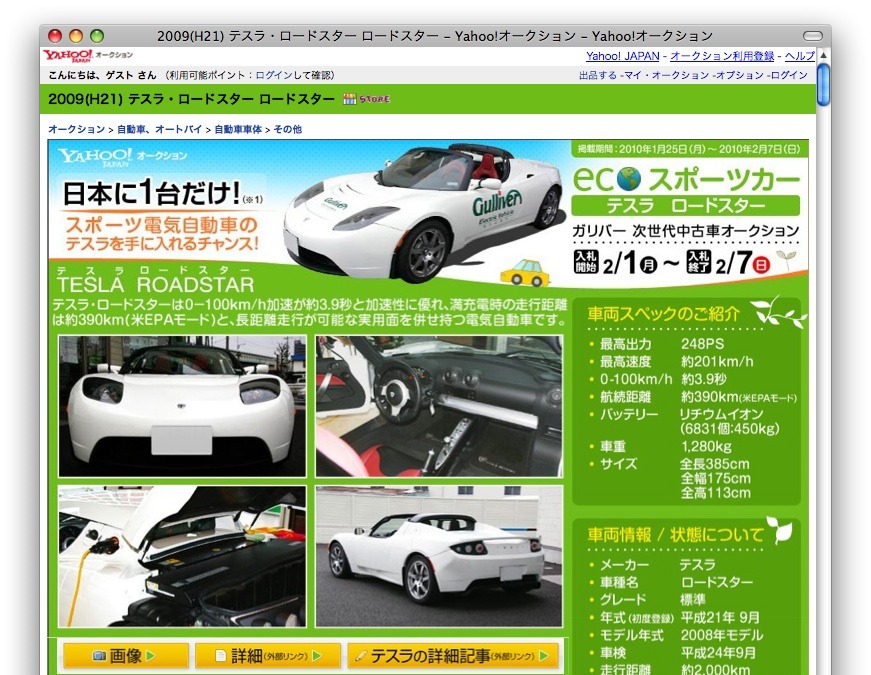Go to その他 breadcrumb

coord(288,129)
